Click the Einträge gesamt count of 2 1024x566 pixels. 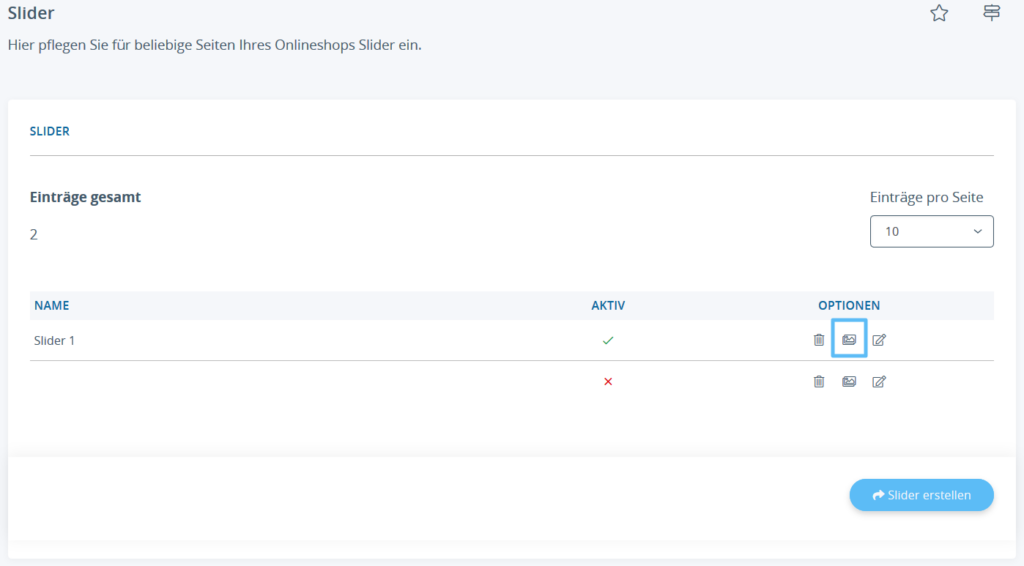34,234
